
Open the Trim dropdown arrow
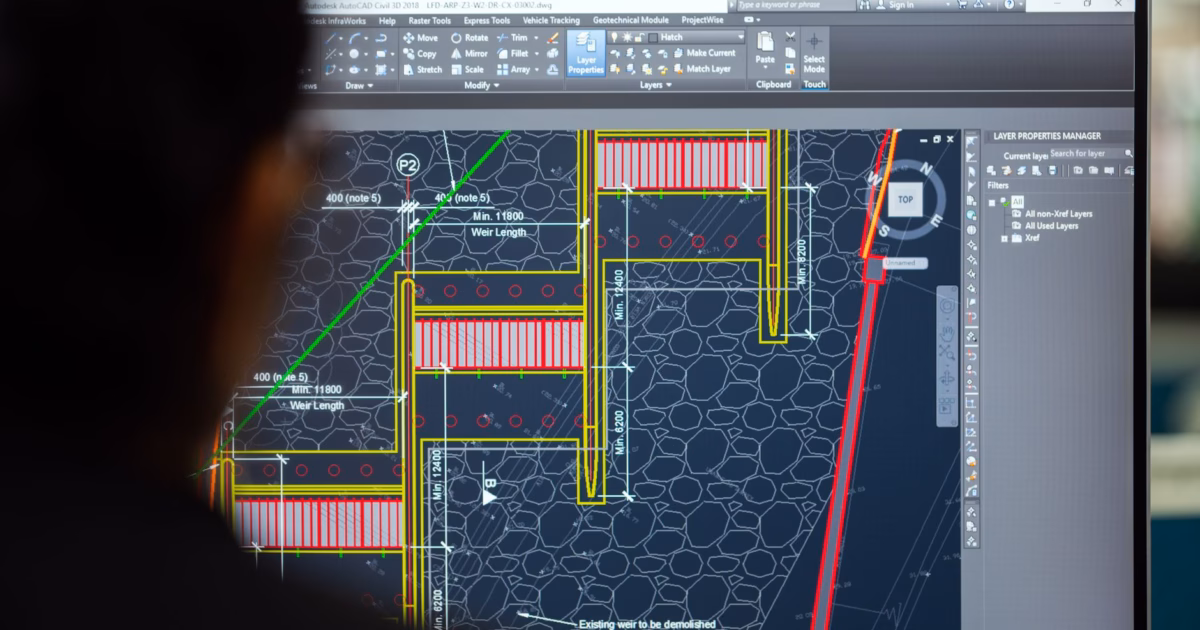(x=536, y=38)
